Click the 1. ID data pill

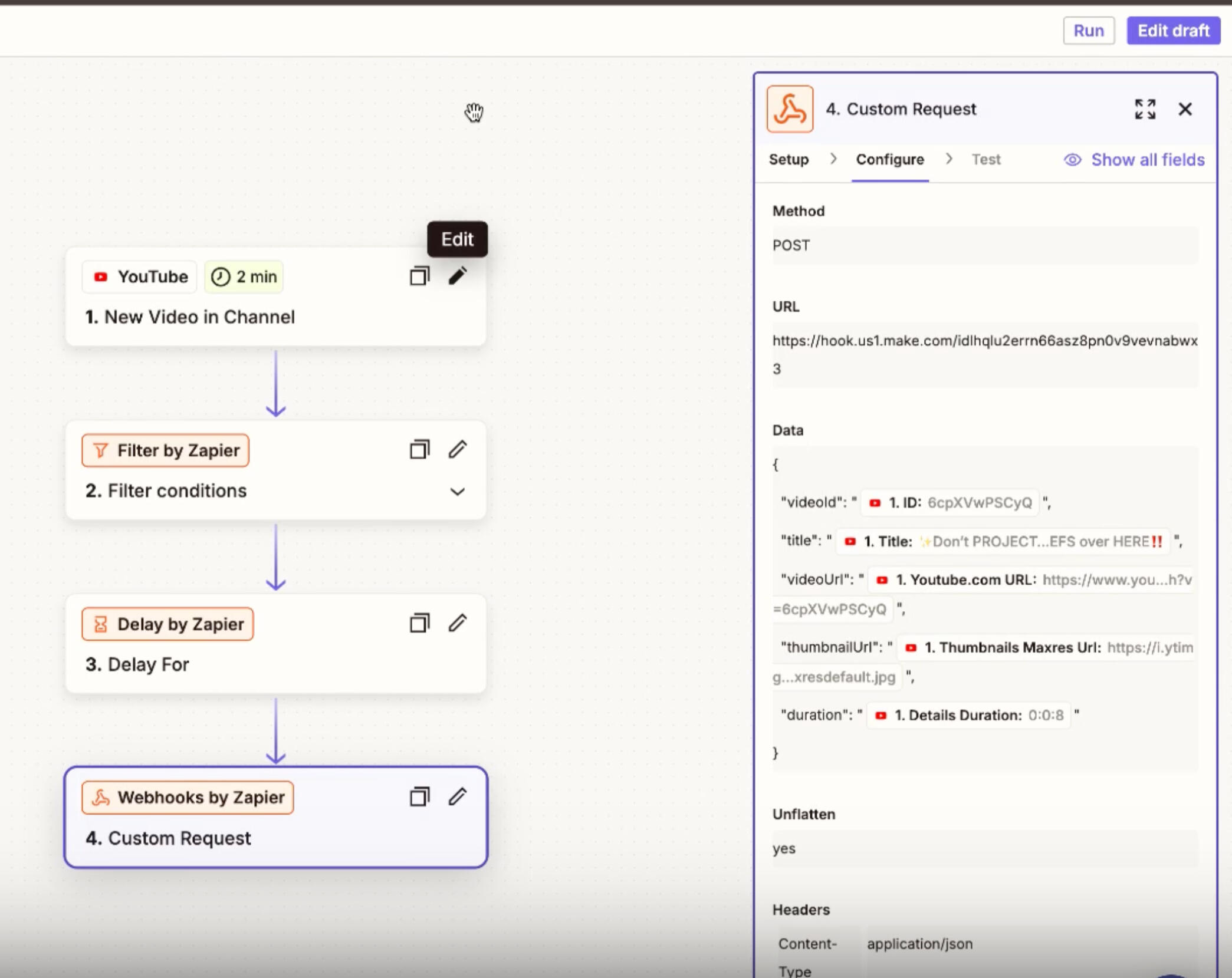[951, 502]
